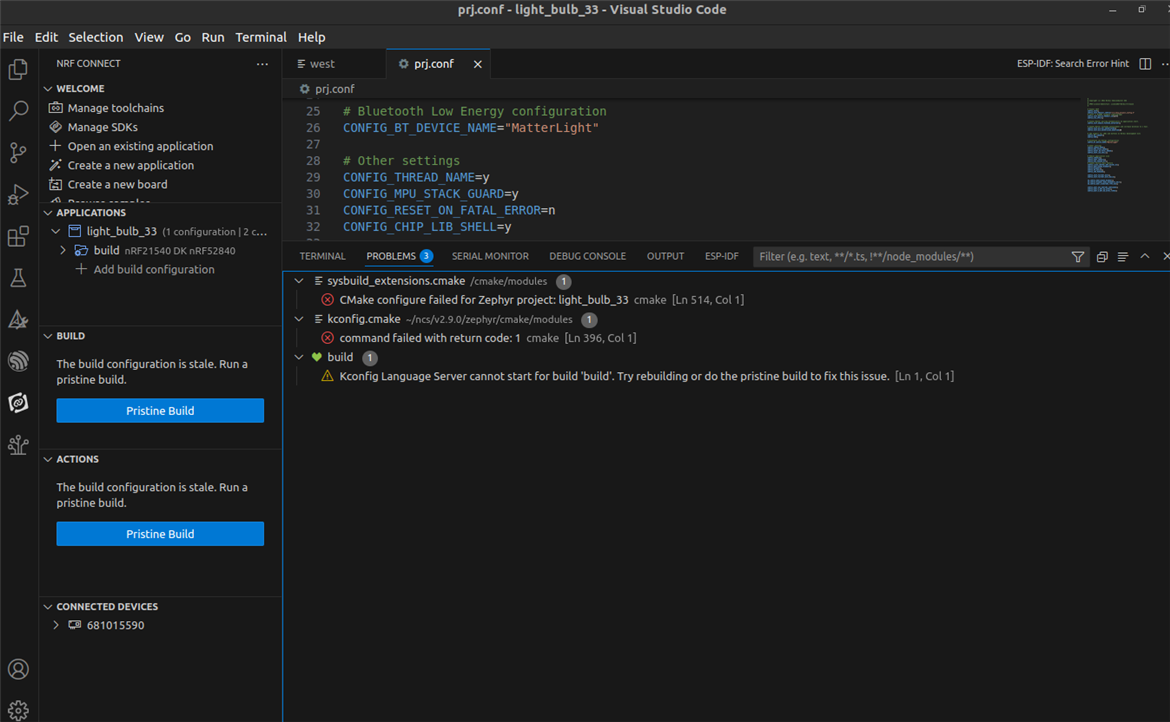
Task: Collapse kconfig.cmake problem group
Action: point(299,319)
